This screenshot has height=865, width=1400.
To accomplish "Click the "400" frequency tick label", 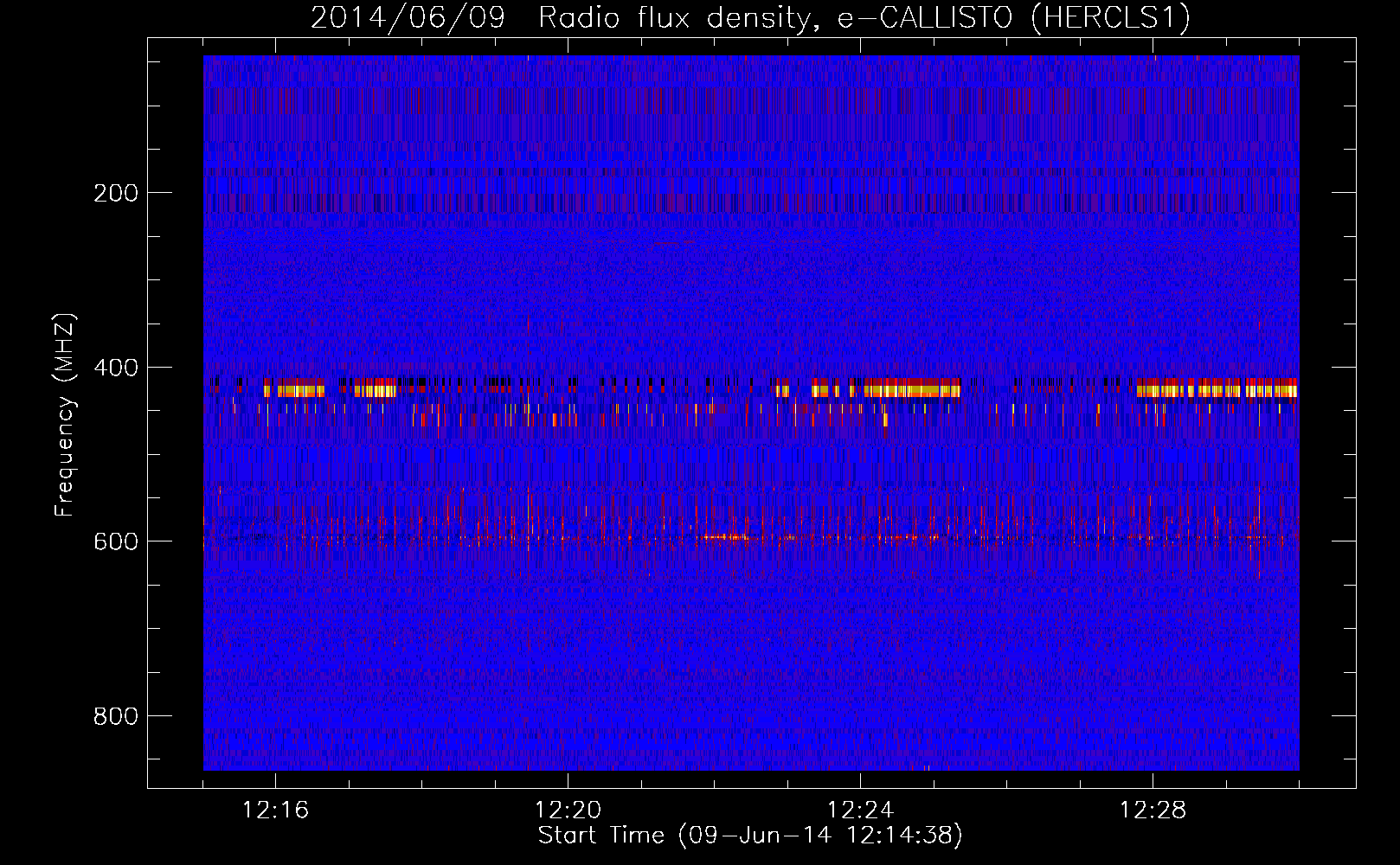I will [x=116, y=368].
